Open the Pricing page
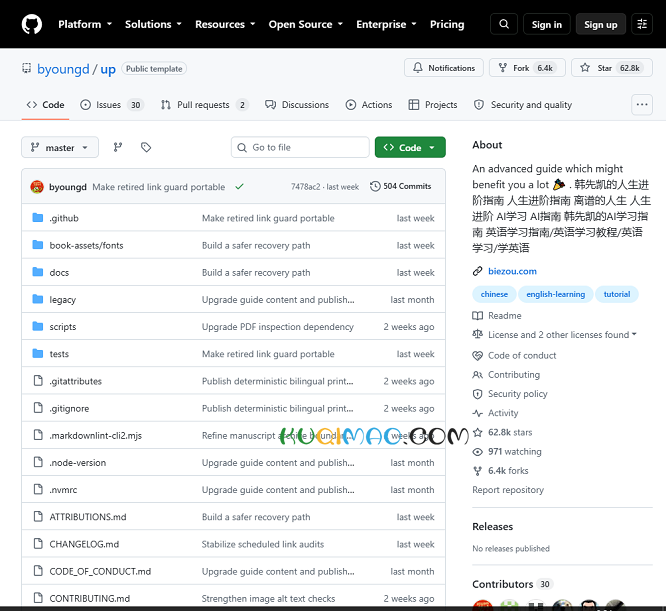Image resolution: width=666 pixels, height=611 pixels. [447, 24]
